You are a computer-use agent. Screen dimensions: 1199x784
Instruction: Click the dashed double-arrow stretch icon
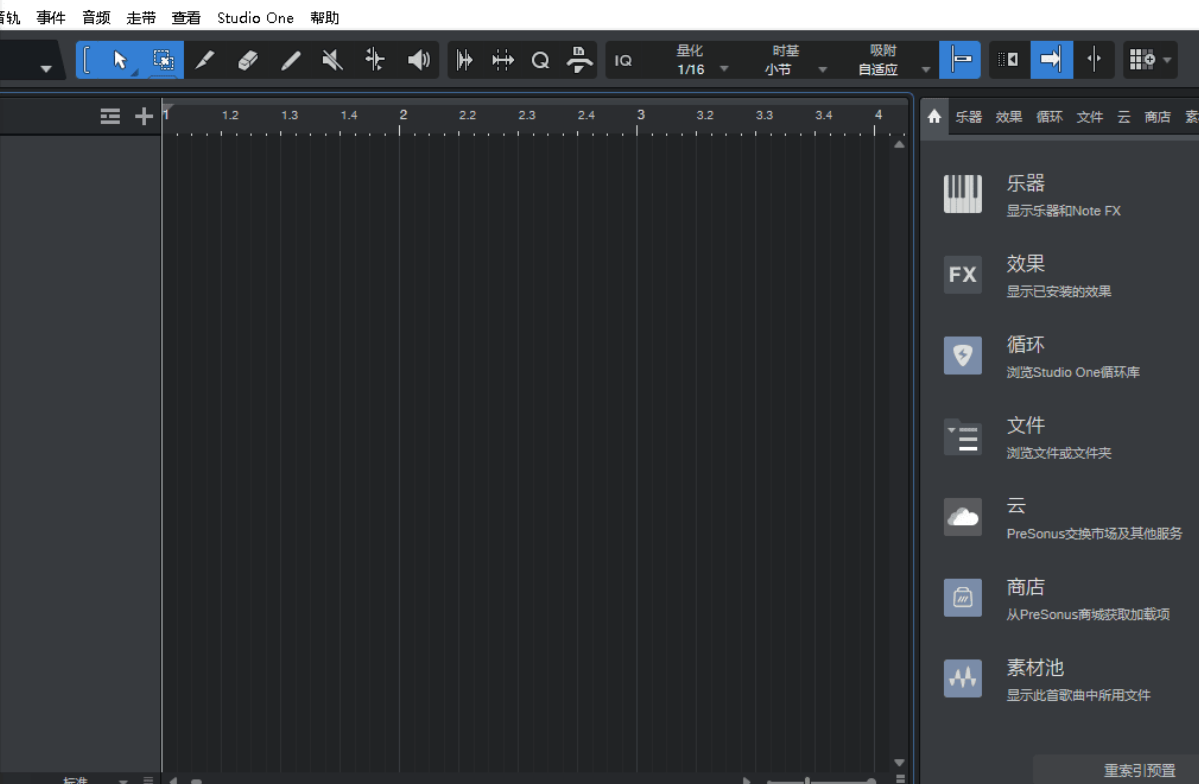[x=502, y=60]
